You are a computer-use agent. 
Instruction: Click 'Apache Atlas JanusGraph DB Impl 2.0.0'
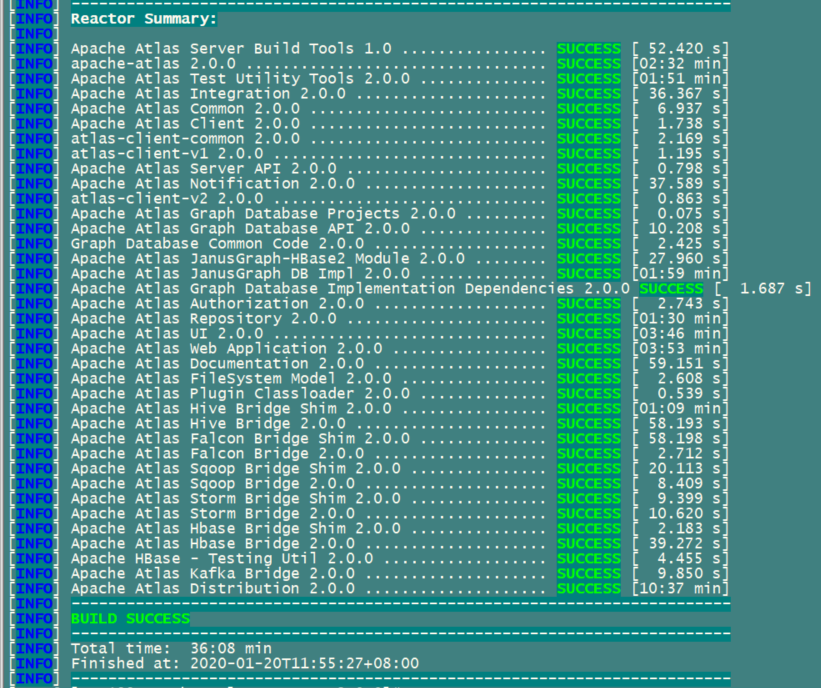pos(240,274)
